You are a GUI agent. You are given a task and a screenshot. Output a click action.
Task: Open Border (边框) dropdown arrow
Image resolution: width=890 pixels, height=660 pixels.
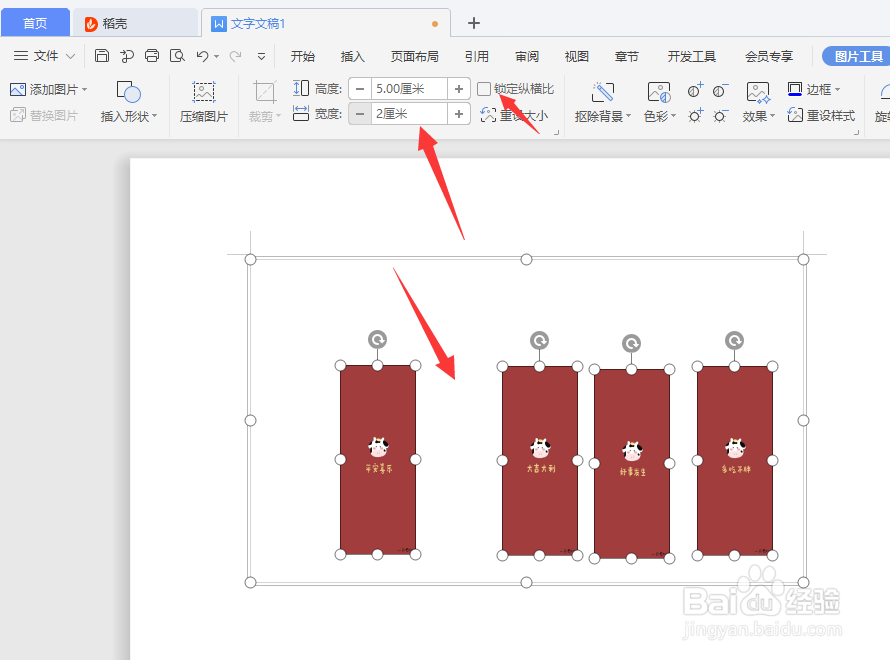pos(837,90)
